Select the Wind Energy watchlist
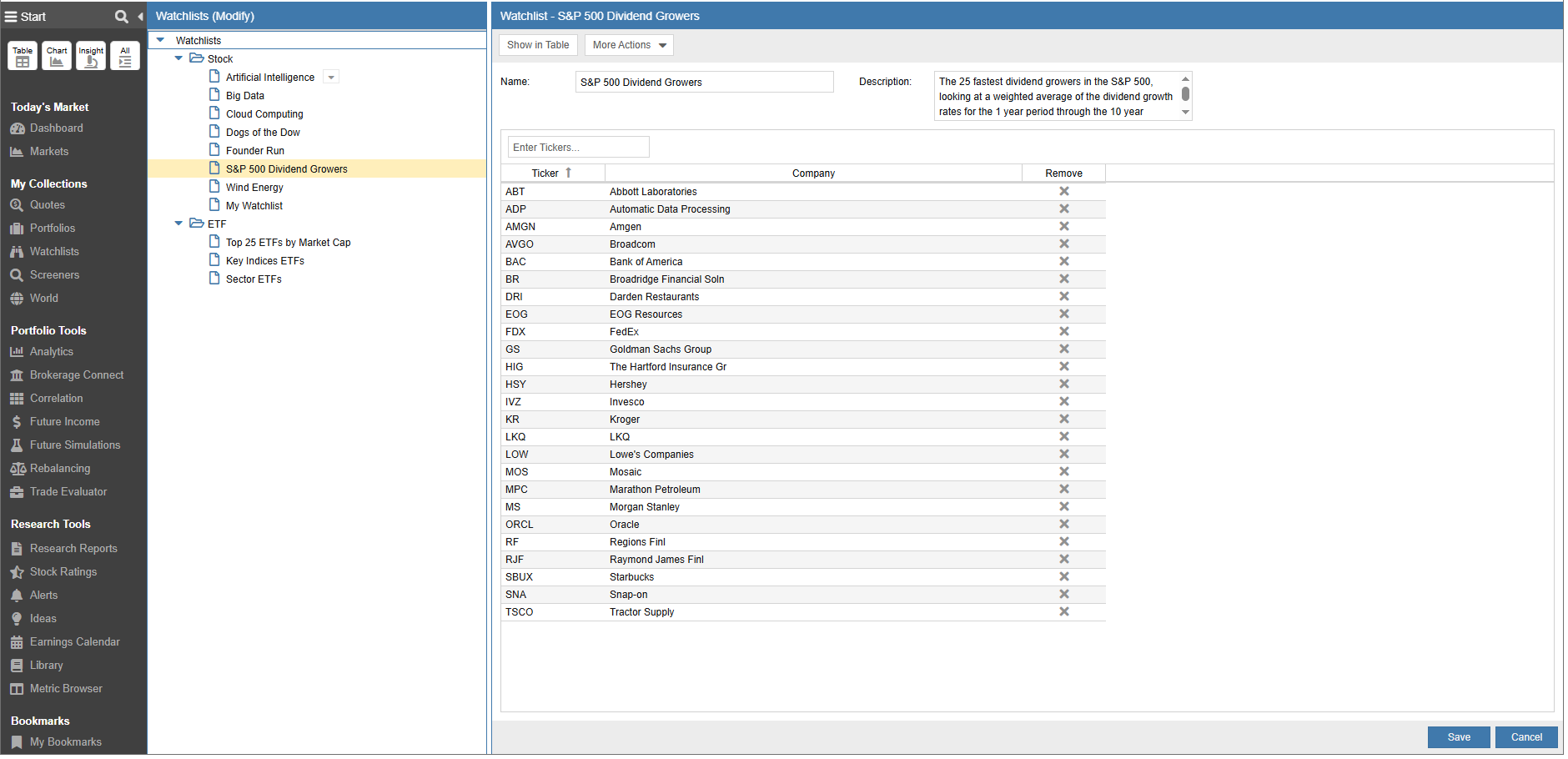Screen dimensions: 1568x759 coord(254,188)
